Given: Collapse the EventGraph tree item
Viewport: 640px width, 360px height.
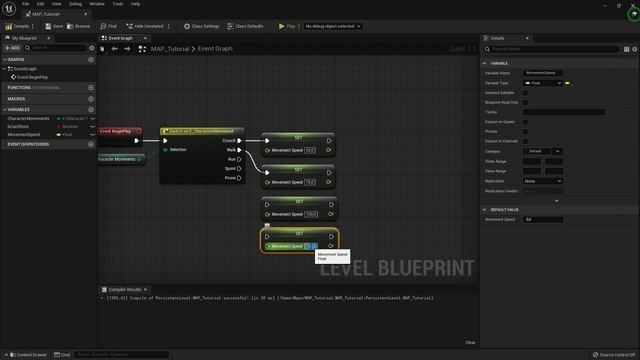Looking at the screenshot, I should click(4, 69).
